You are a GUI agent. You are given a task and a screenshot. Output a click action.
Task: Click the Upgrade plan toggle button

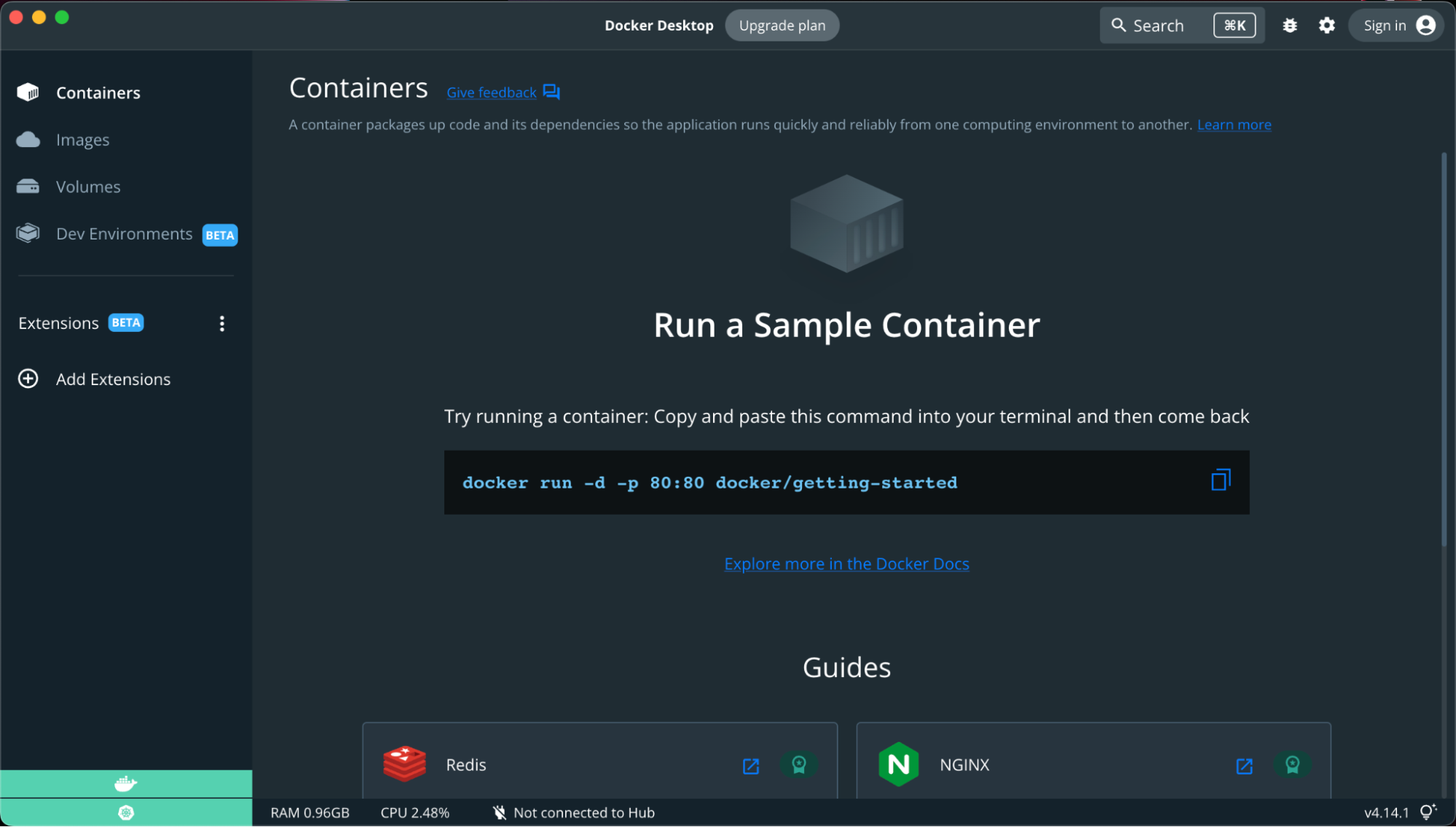783,25
